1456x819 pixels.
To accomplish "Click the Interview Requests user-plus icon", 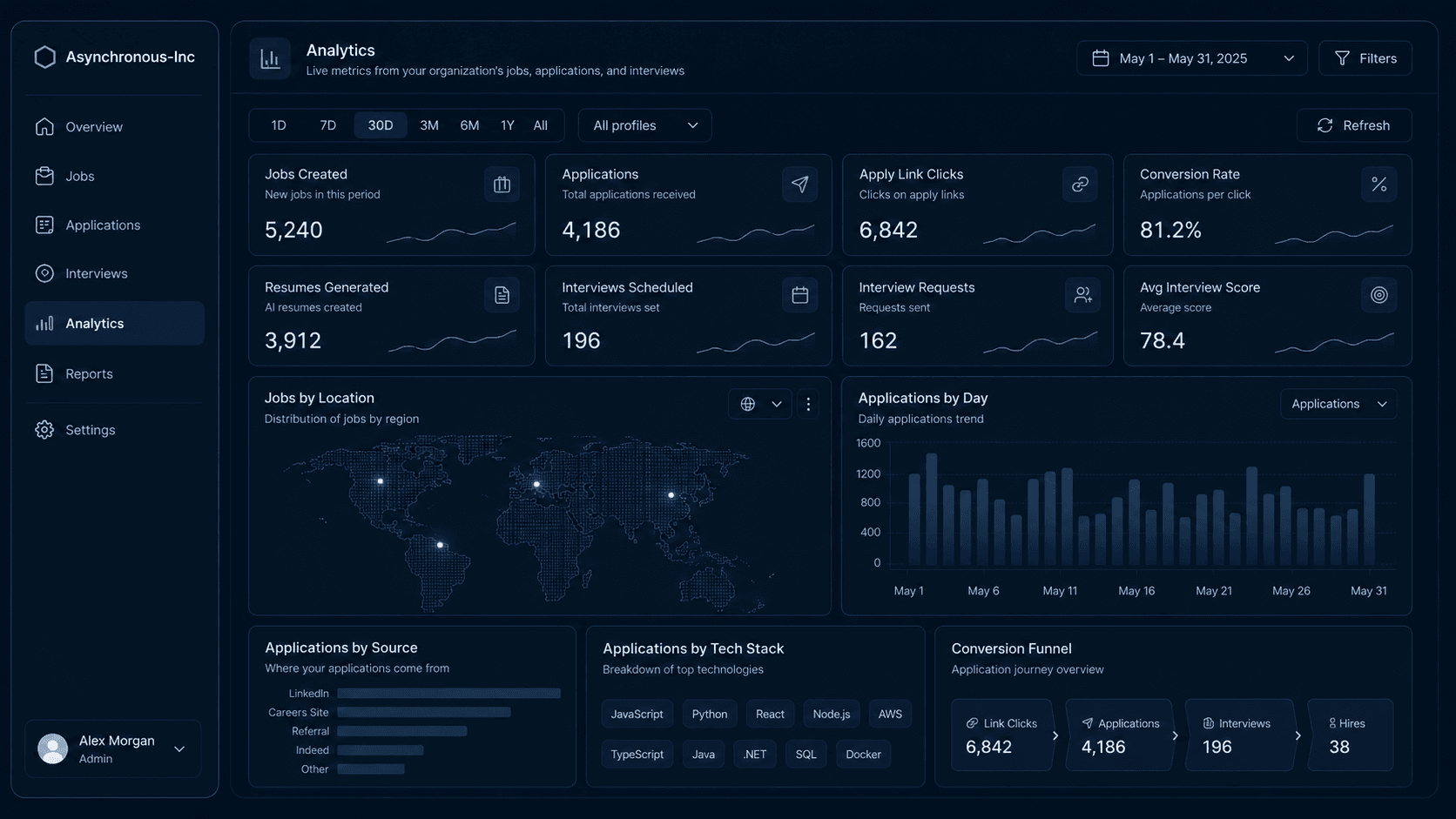I will tap(1082, 295).
